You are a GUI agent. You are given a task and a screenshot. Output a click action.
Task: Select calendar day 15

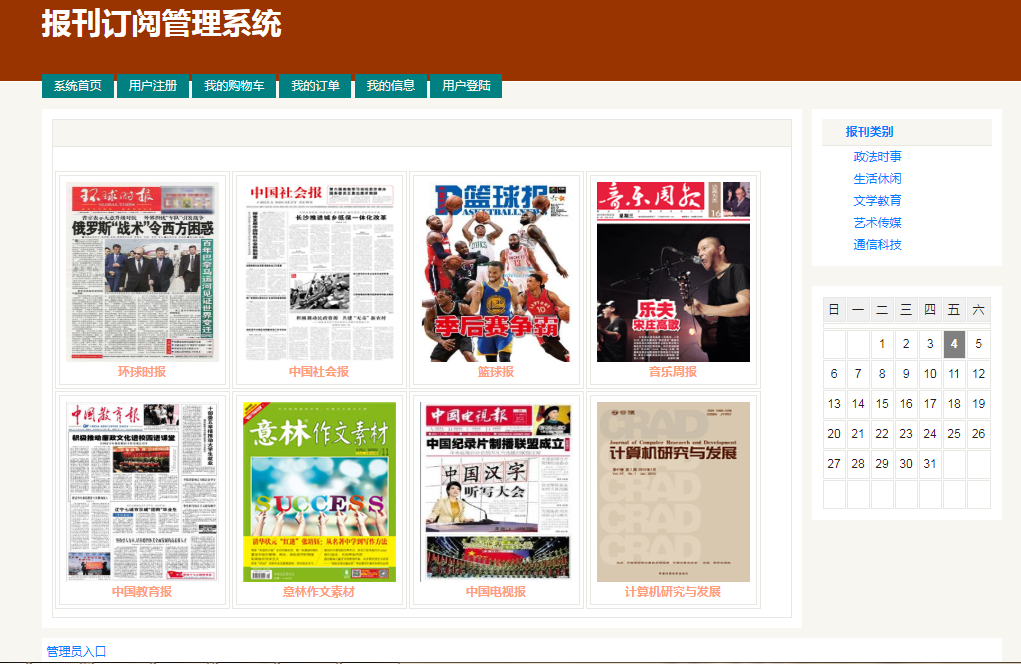coord(882,404)
